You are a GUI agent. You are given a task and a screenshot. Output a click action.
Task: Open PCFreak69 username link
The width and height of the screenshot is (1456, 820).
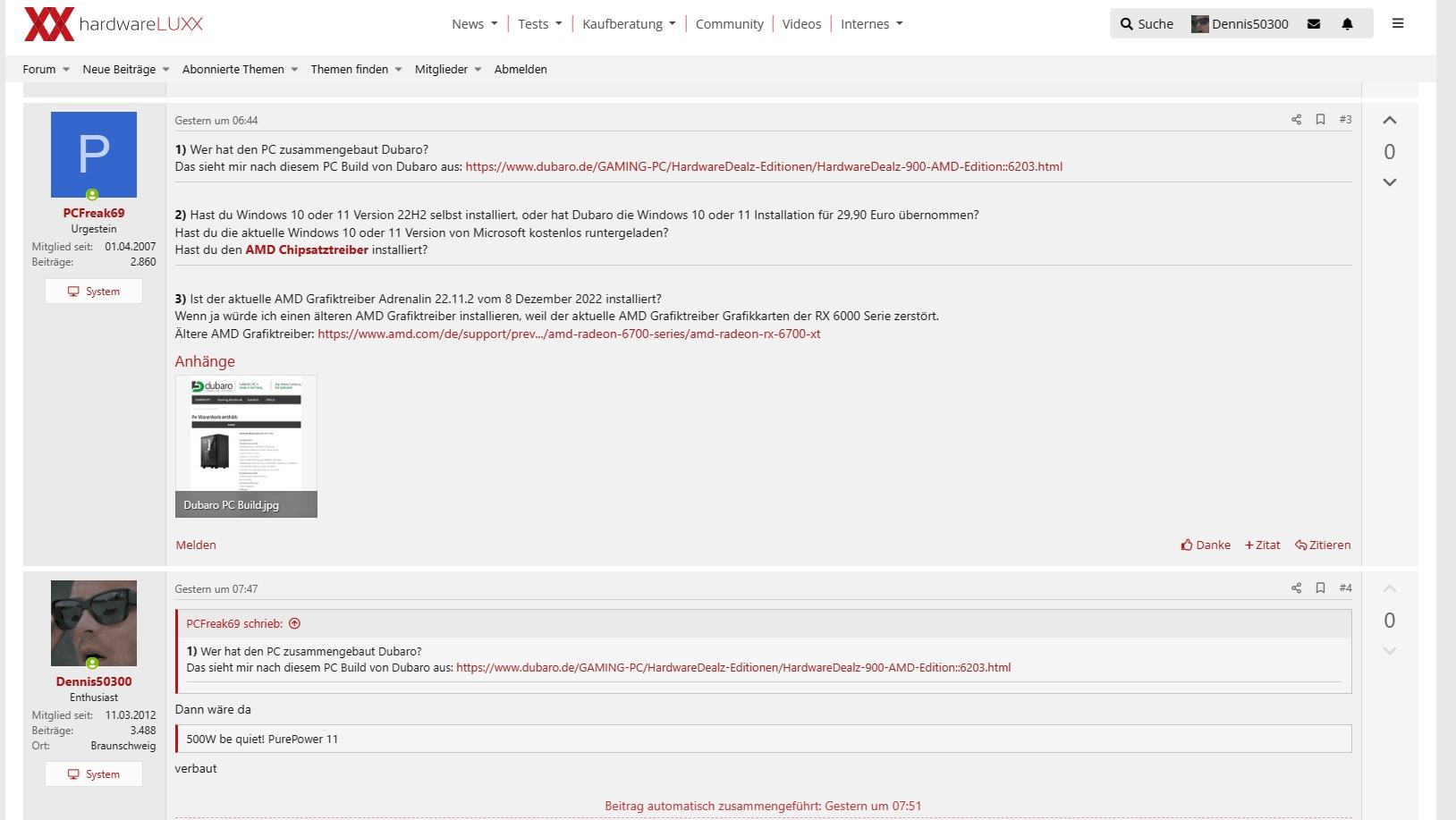point(94,213)
